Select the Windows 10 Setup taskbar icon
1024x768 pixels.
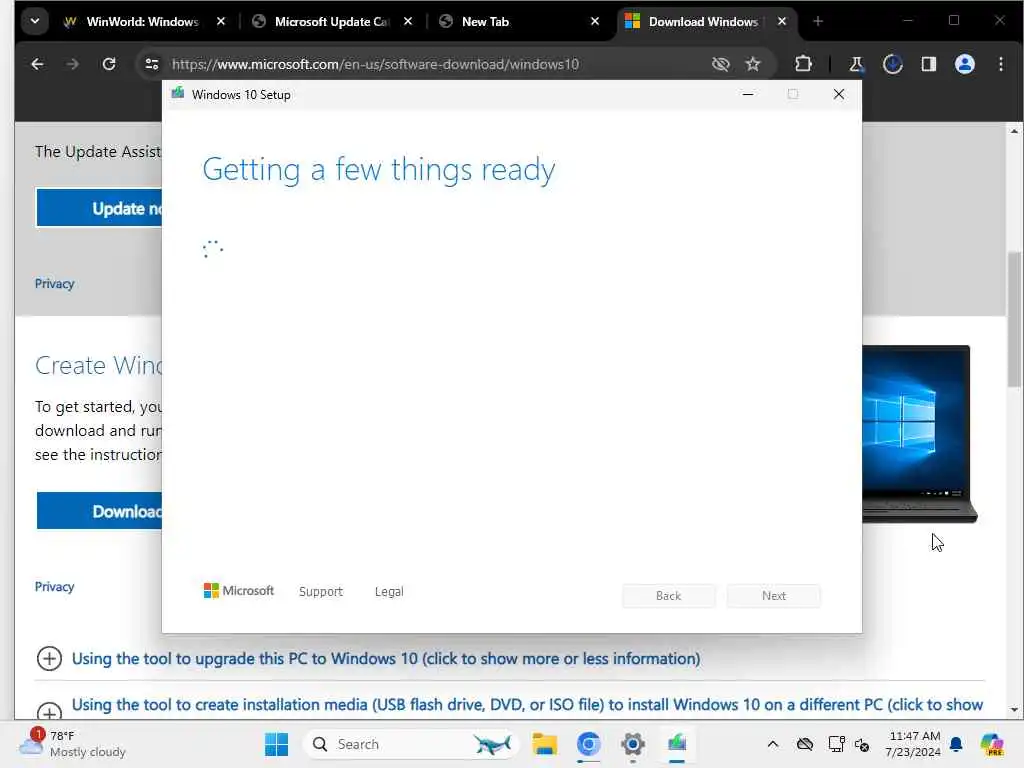click(x=677, y=744)
